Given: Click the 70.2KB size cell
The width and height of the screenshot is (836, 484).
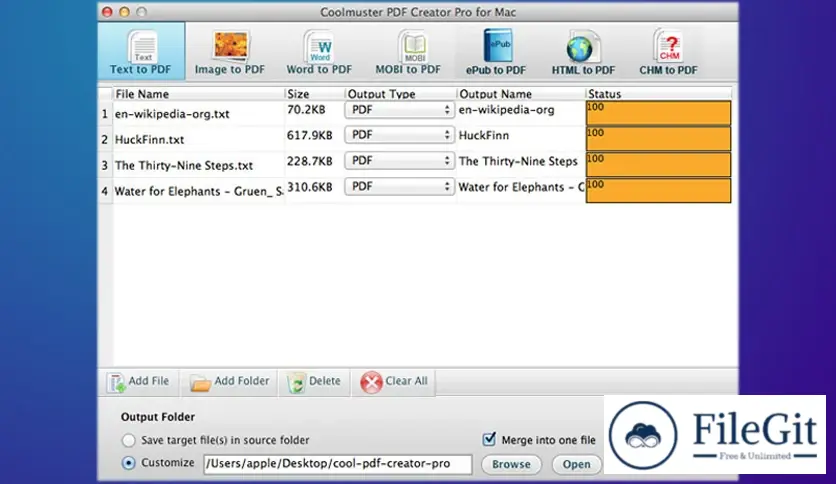Looking at the screenshot, I should 306,110.
